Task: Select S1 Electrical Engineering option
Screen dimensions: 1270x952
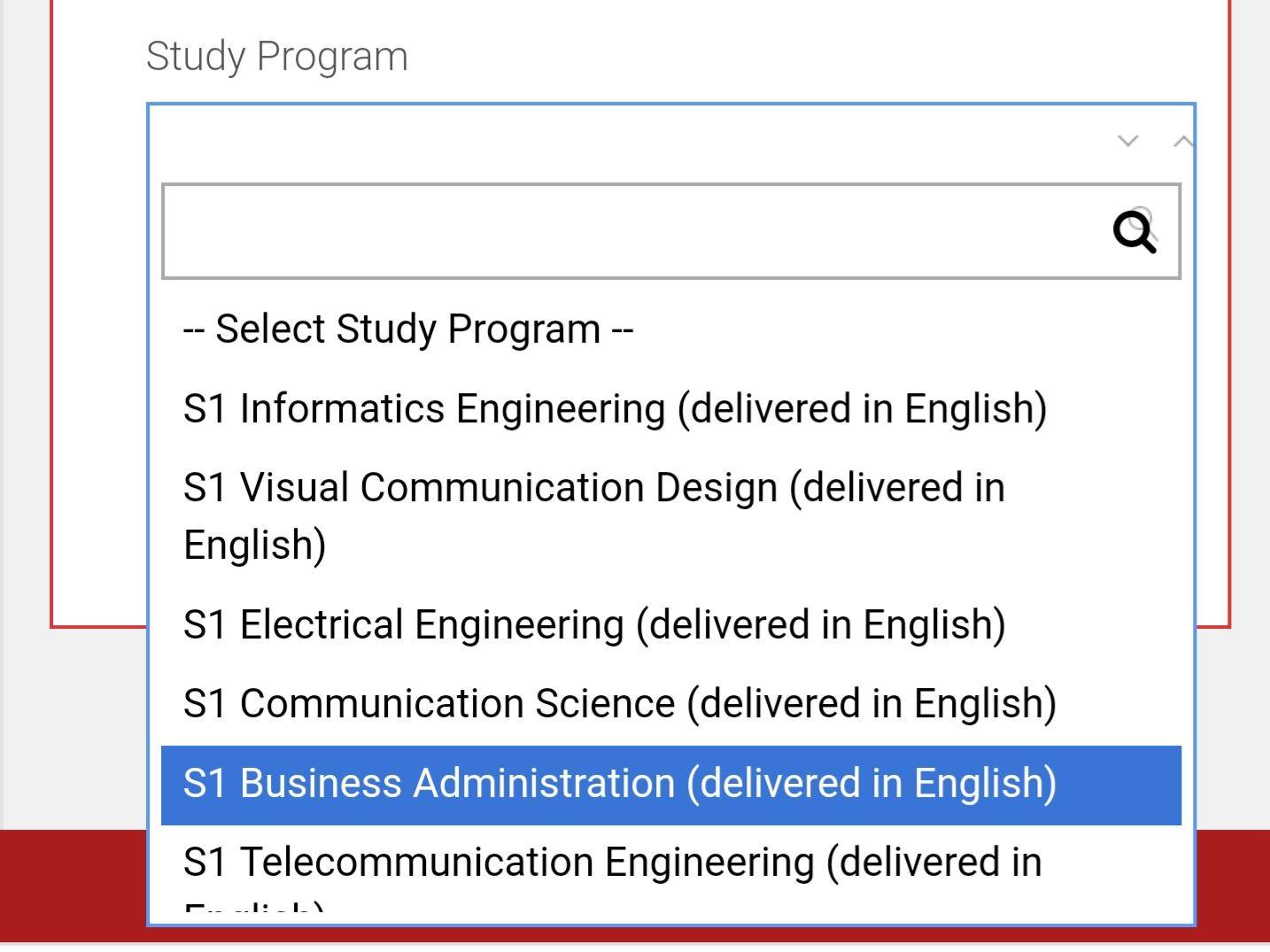Action: [593, 625]
